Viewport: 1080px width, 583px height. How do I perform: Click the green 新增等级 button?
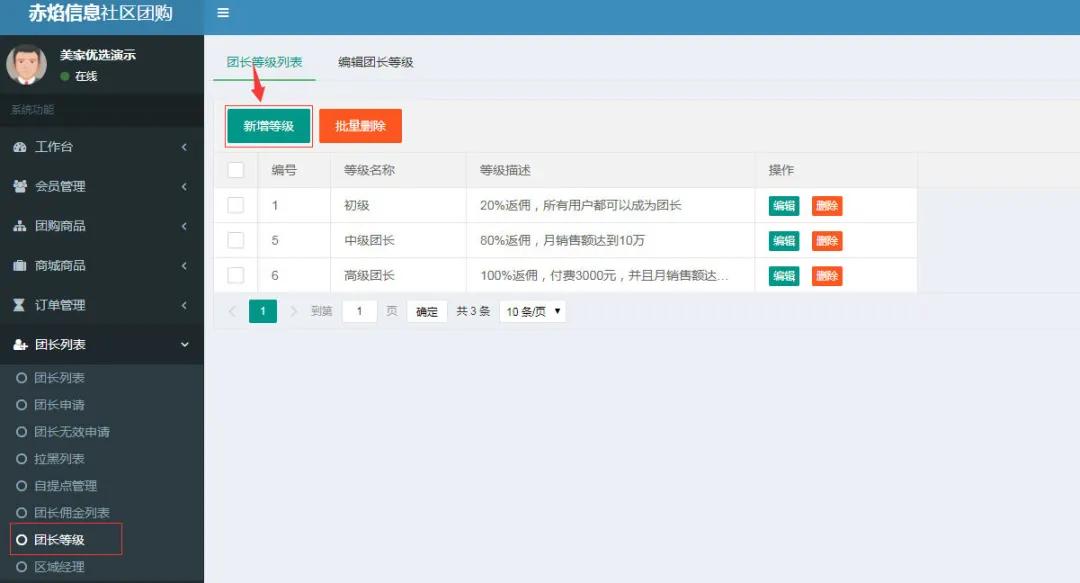point(268,125)
